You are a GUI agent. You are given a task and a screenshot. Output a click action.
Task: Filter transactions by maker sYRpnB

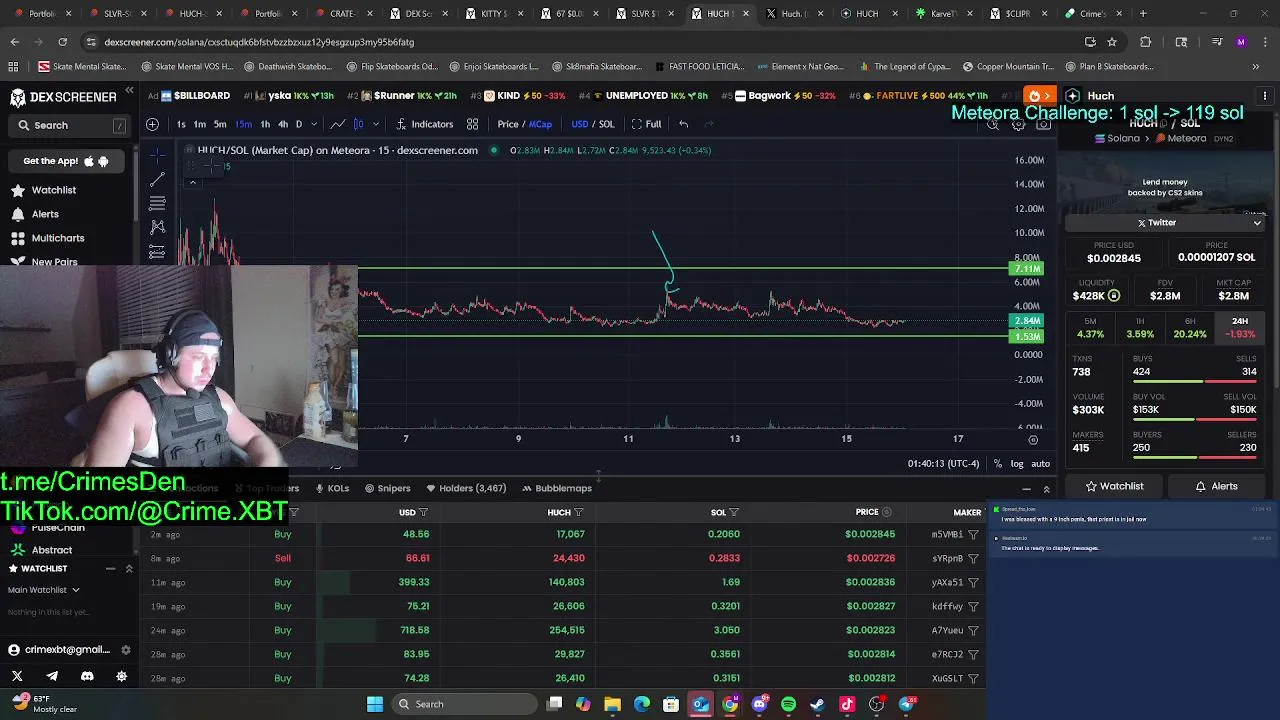[x=973, y=558]
